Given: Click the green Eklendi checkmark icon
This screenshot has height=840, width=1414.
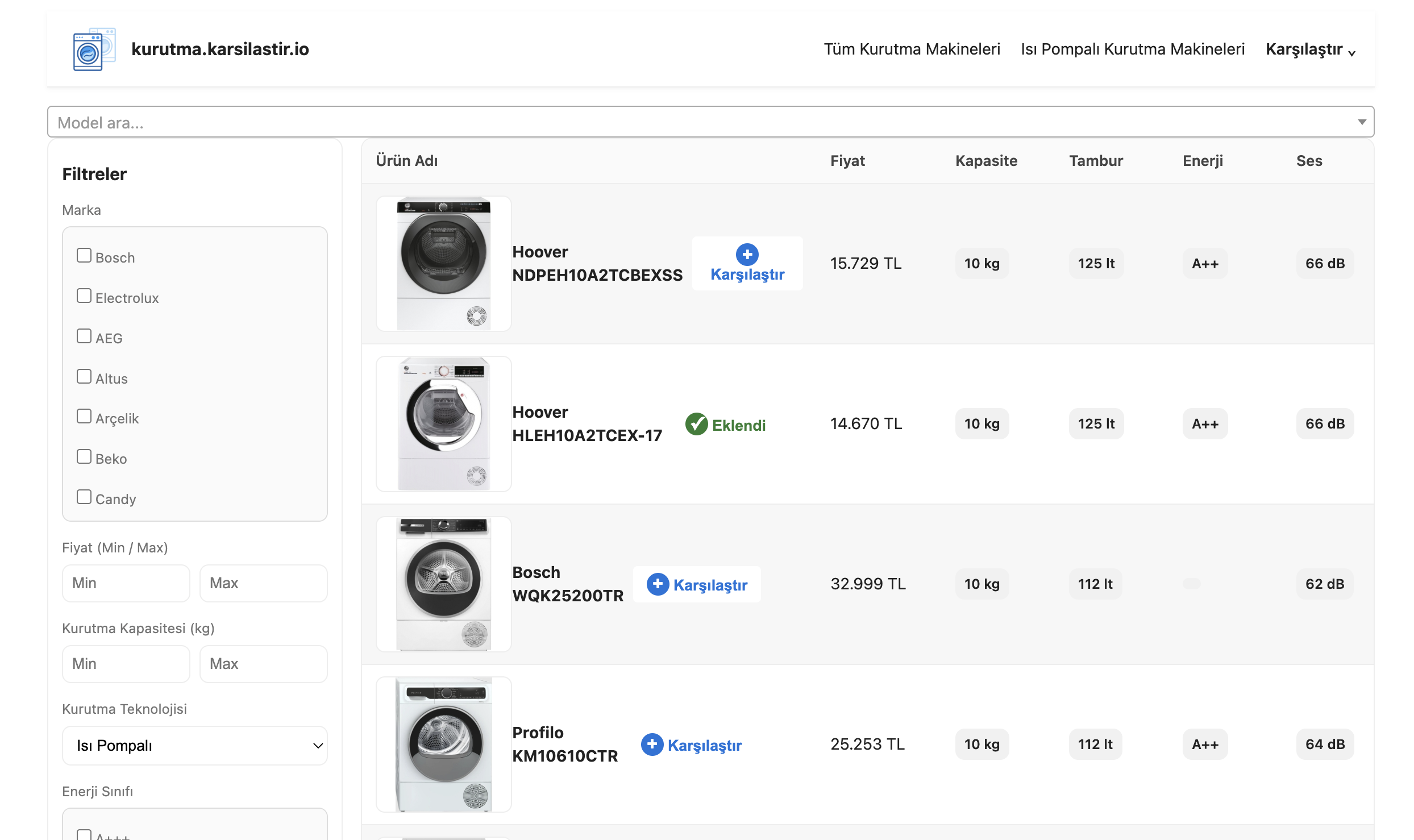Looking at the screenshot, I should [x=696, y=424].
